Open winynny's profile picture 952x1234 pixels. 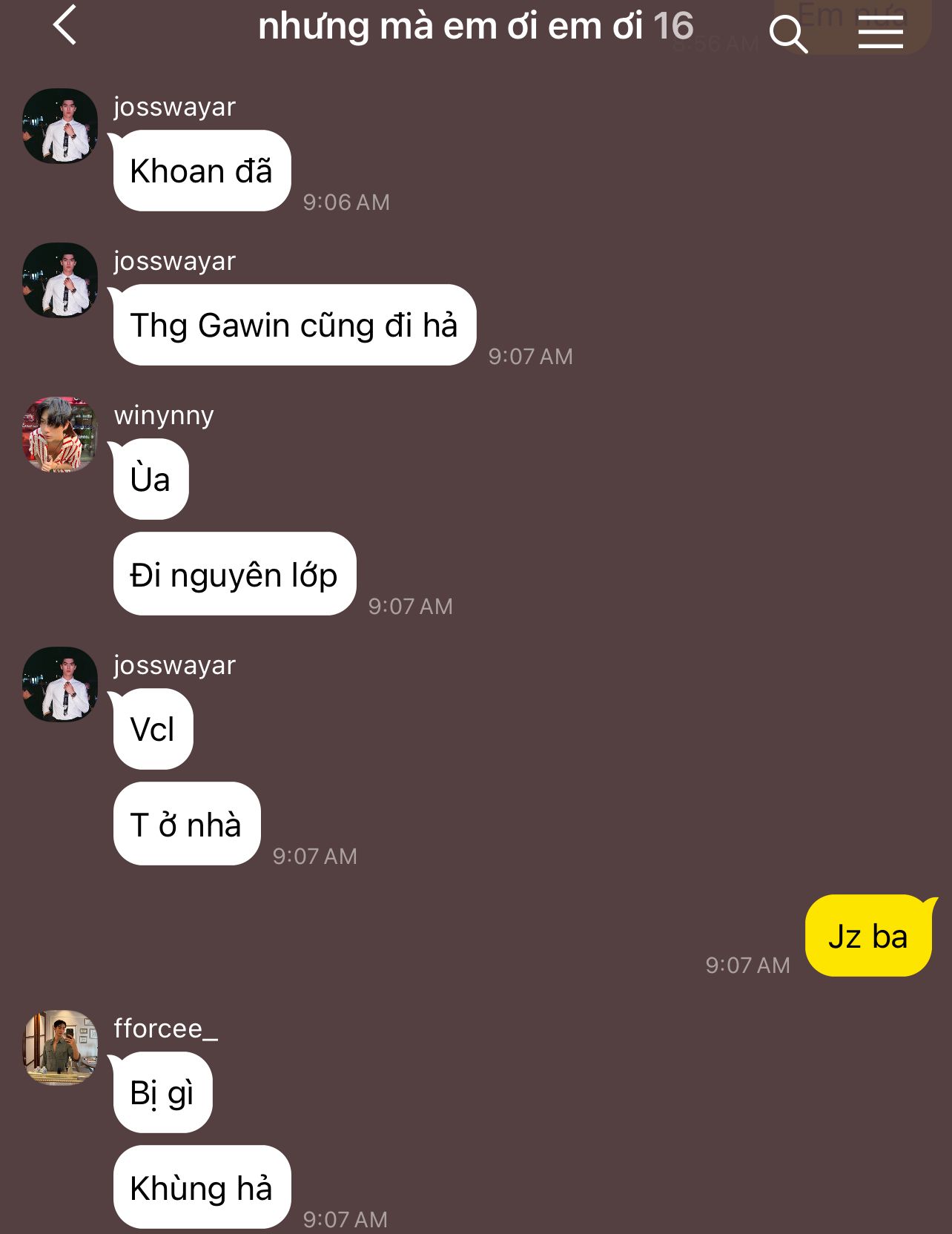[x=60, y=435]
